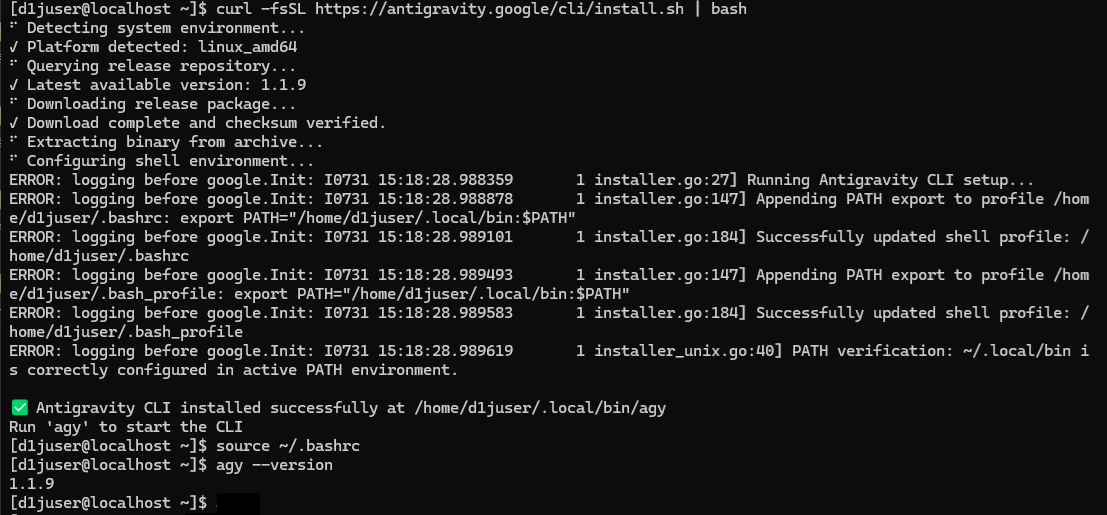Image resolution: width=1107 pixels, height=515 pixels.
Task: Click the checkmark beside Latest available version
Action: tap(13, 85)
